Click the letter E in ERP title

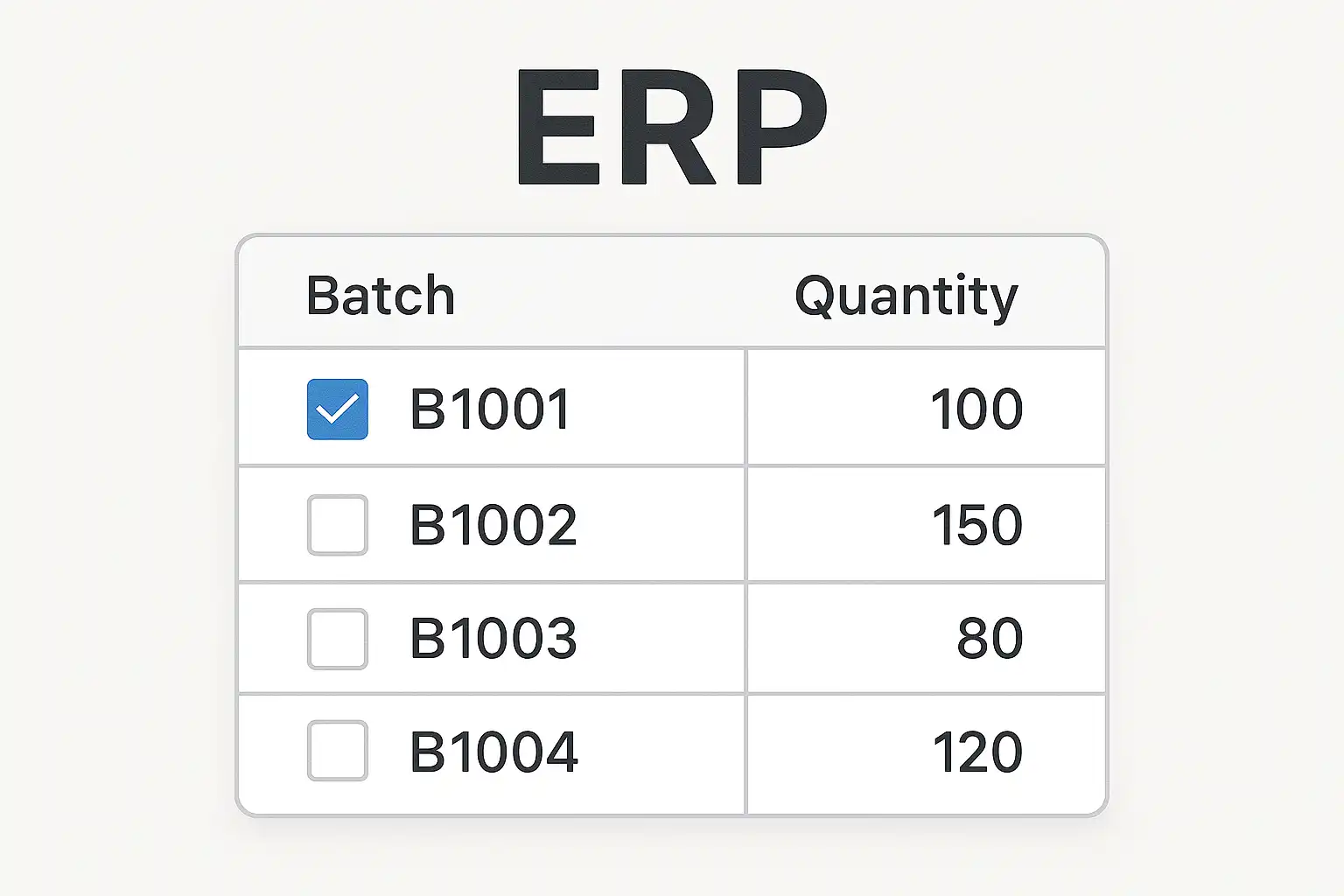[x=558, y=127]
